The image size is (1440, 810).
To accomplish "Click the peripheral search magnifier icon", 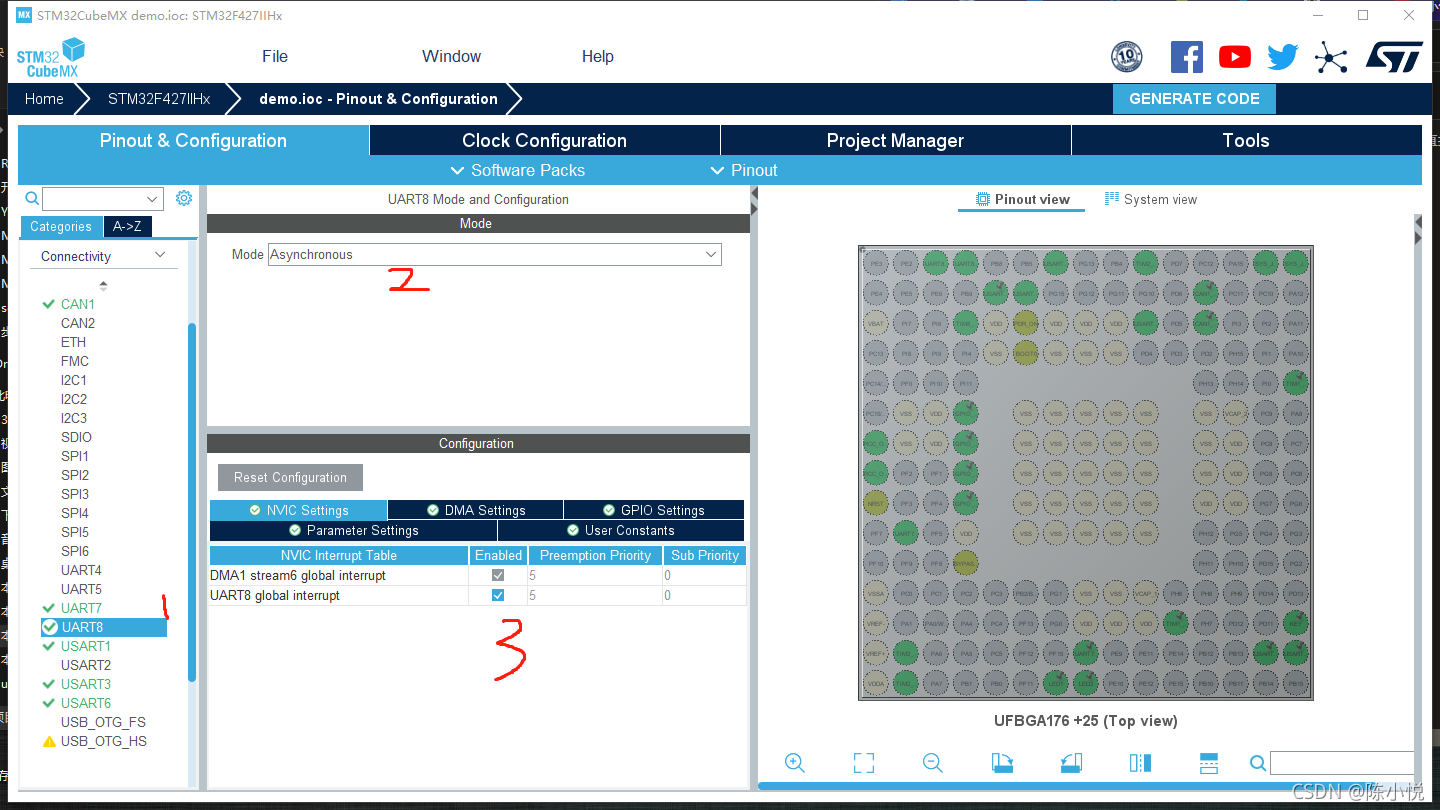I will click(x=32, y=199).
